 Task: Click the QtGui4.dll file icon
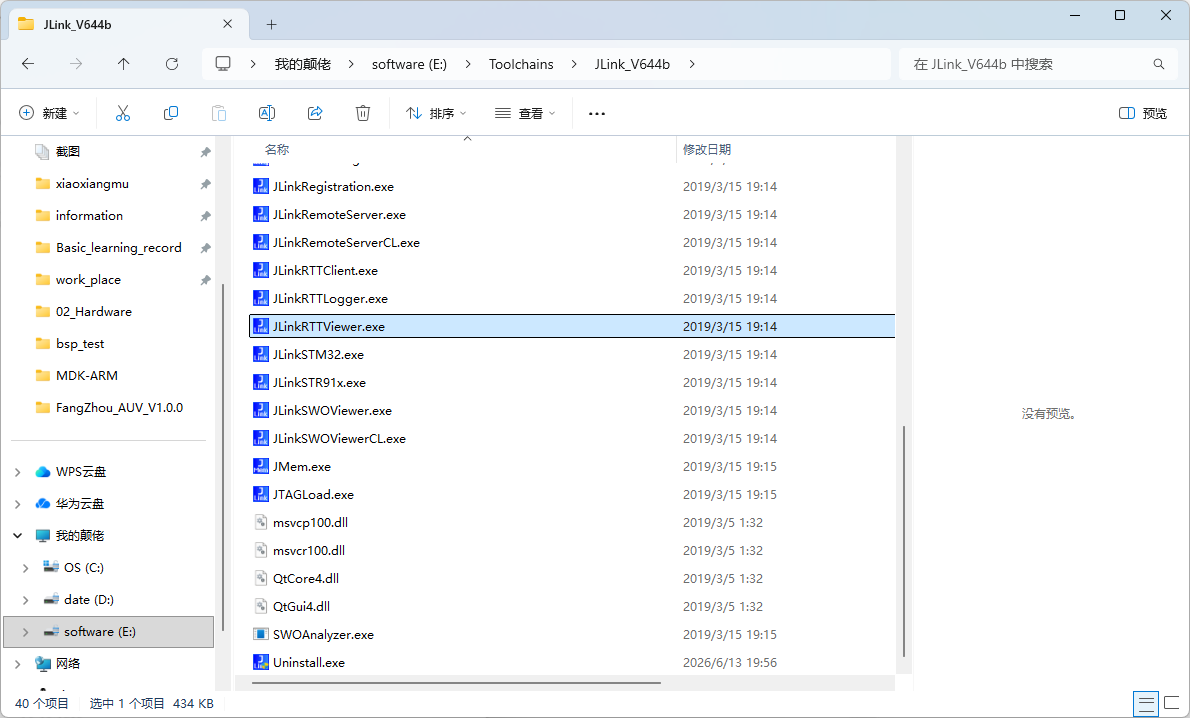tap(260, 606)
